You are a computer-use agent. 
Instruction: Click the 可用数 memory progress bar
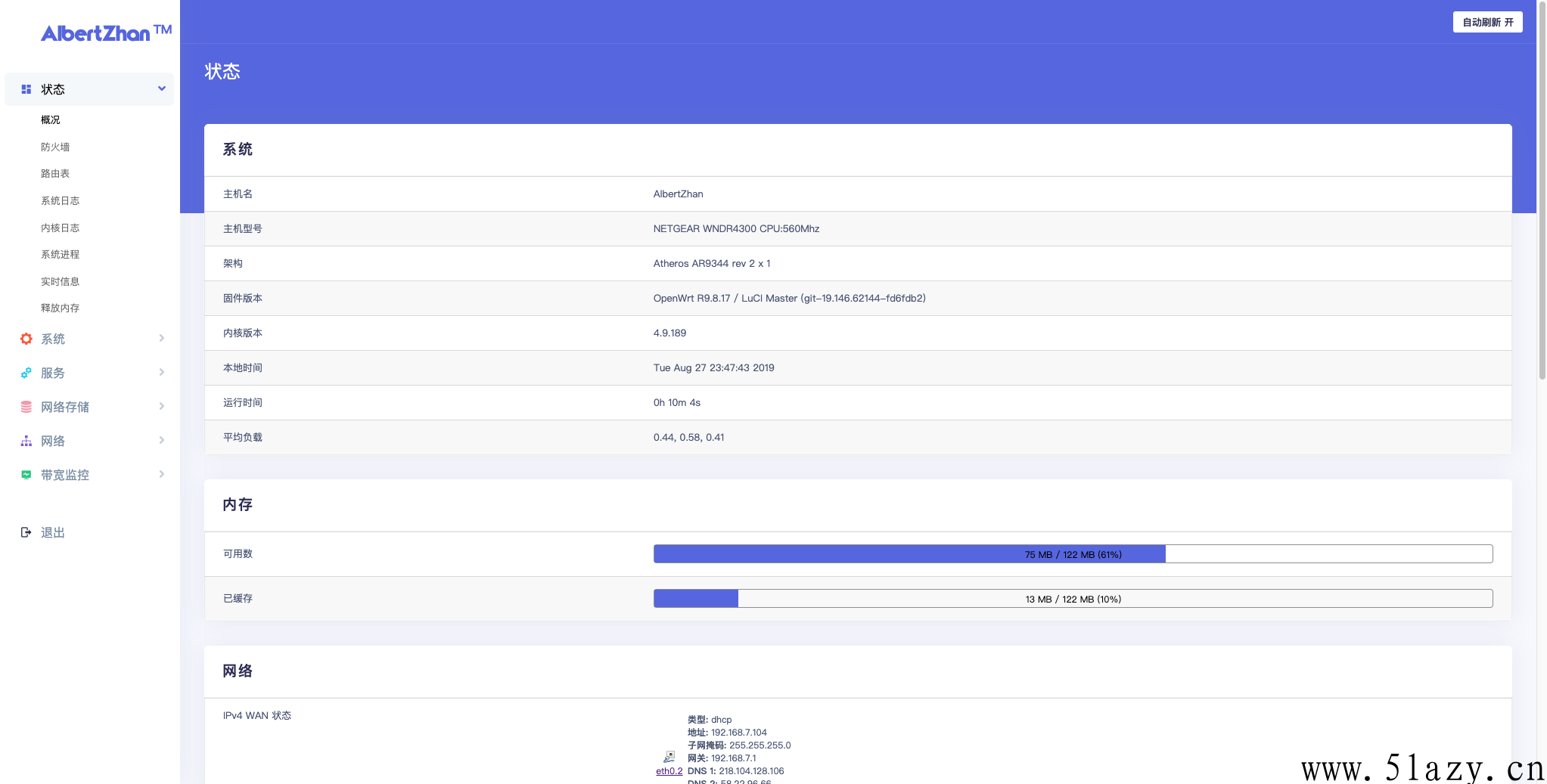click(x=1073, y=554)
